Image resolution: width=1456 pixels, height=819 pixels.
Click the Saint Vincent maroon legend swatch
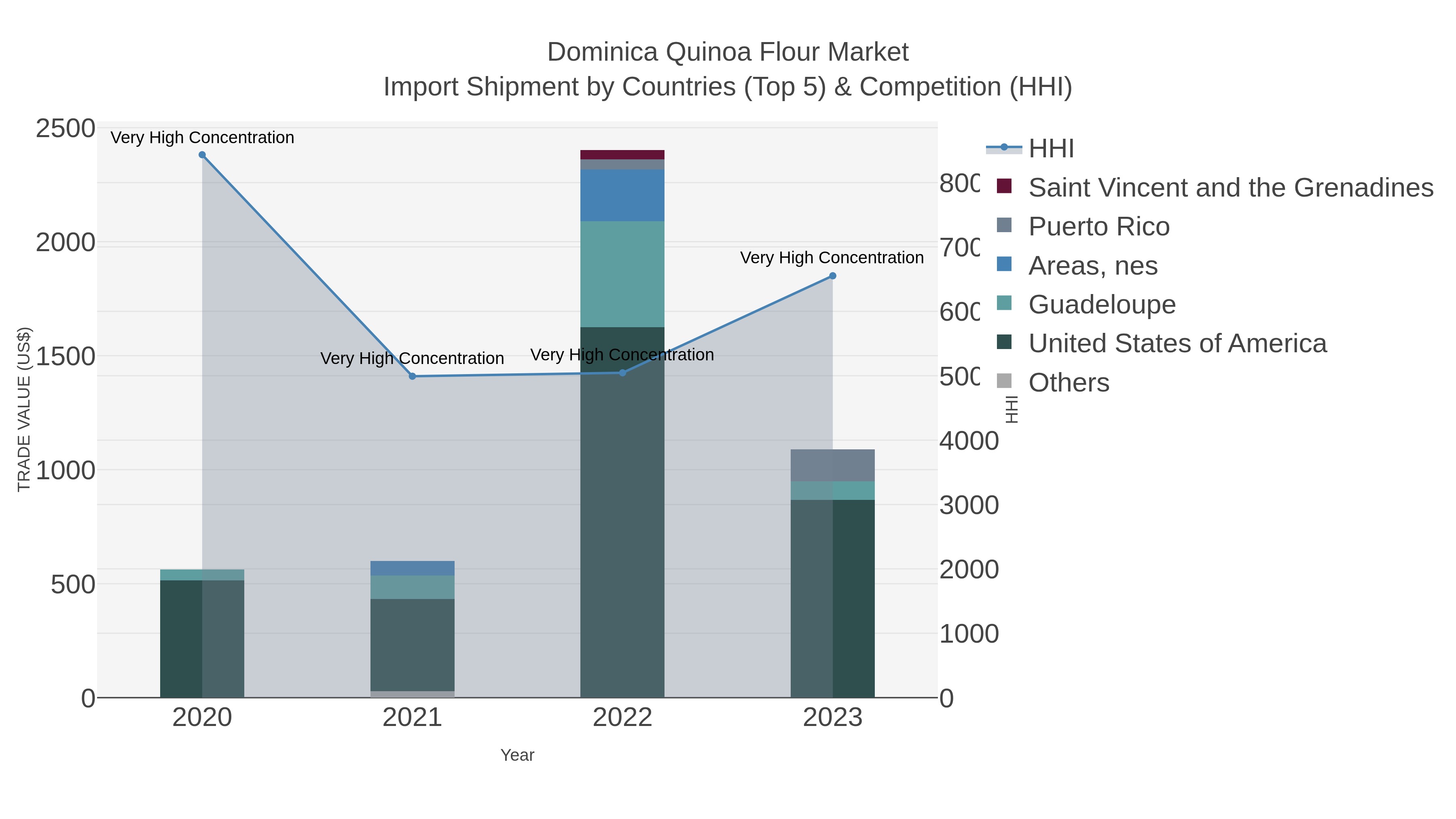pyautogui.click(x=1004, y=186)
